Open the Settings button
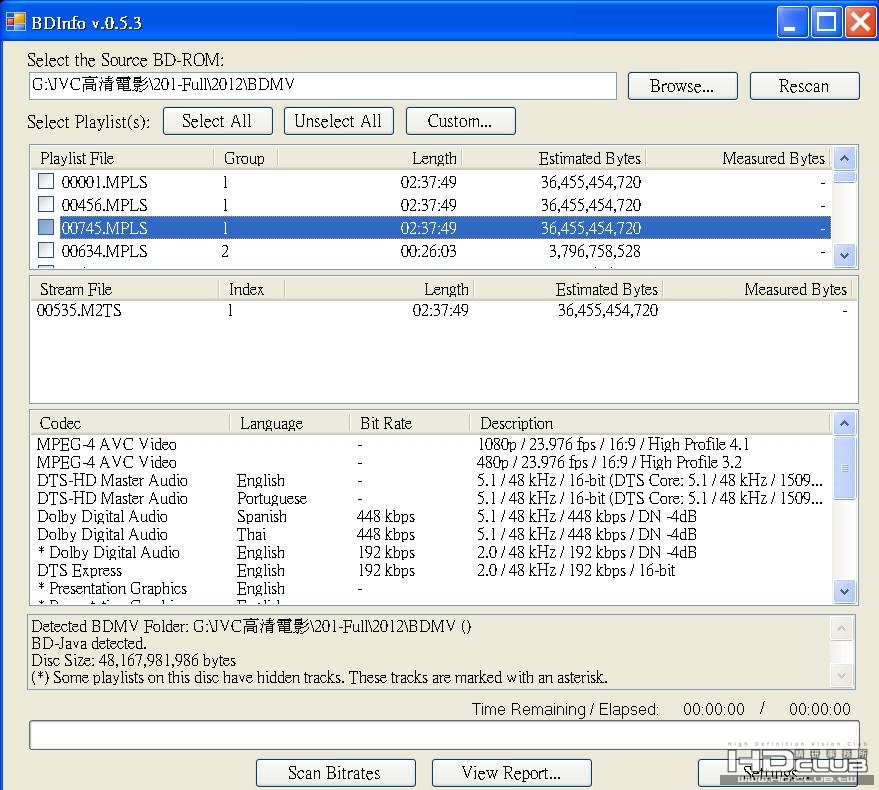The height and width of the screenshot is (790, 879). [779, 773]
